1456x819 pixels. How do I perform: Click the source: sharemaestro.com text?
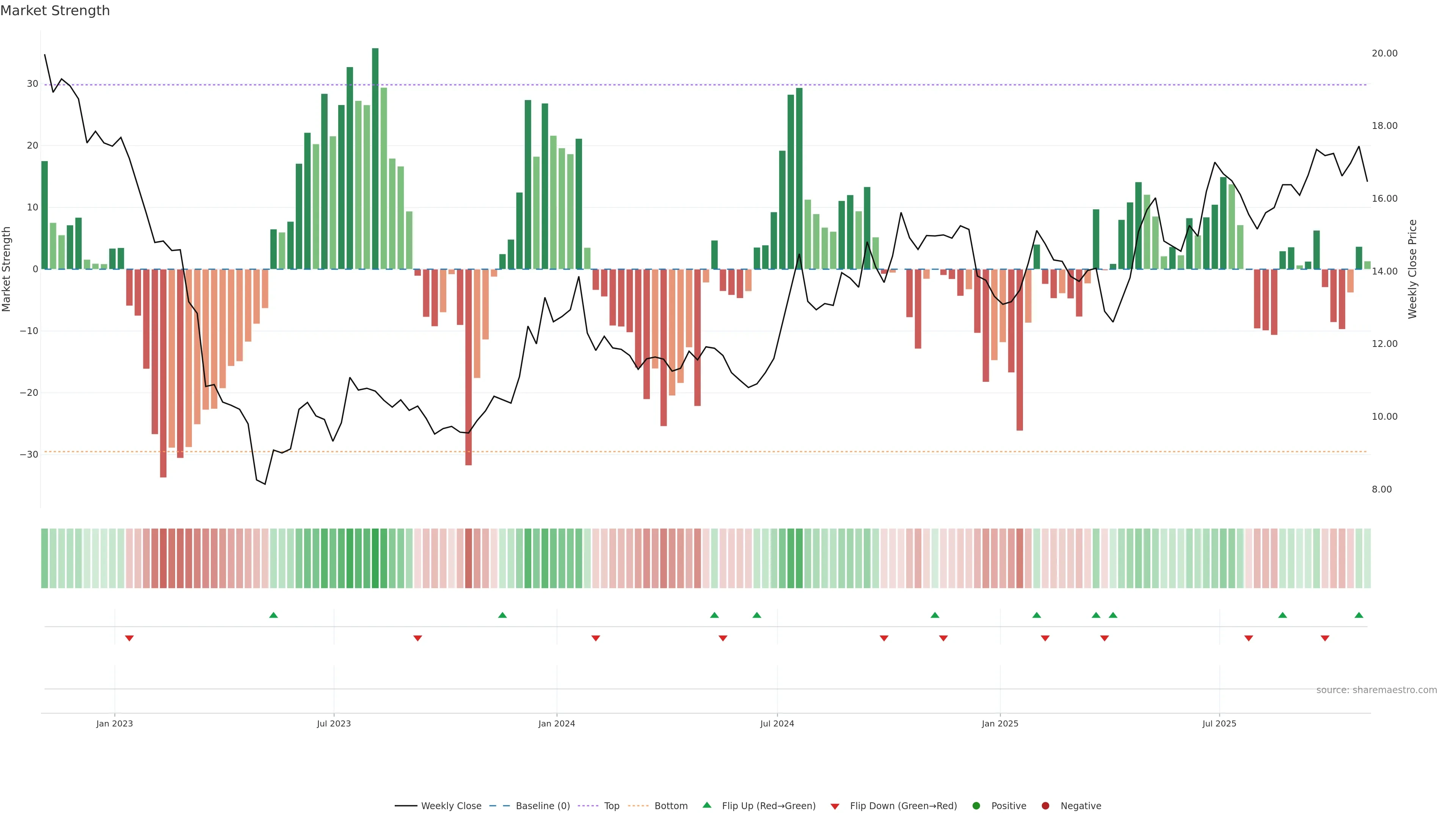pyautogui.click(x=1376, y=690)
